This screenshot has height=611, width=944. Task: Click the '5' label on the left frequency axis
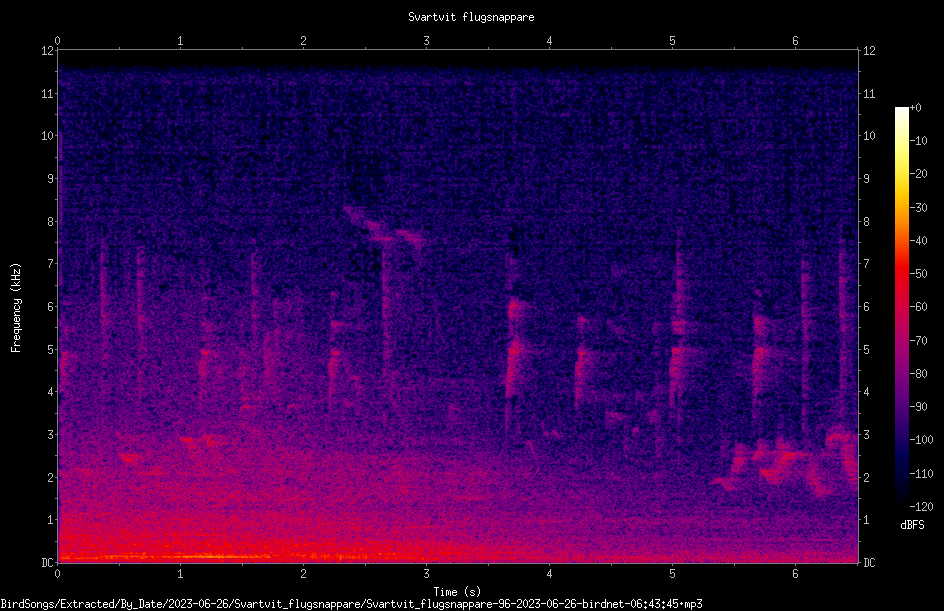[51, 349]
